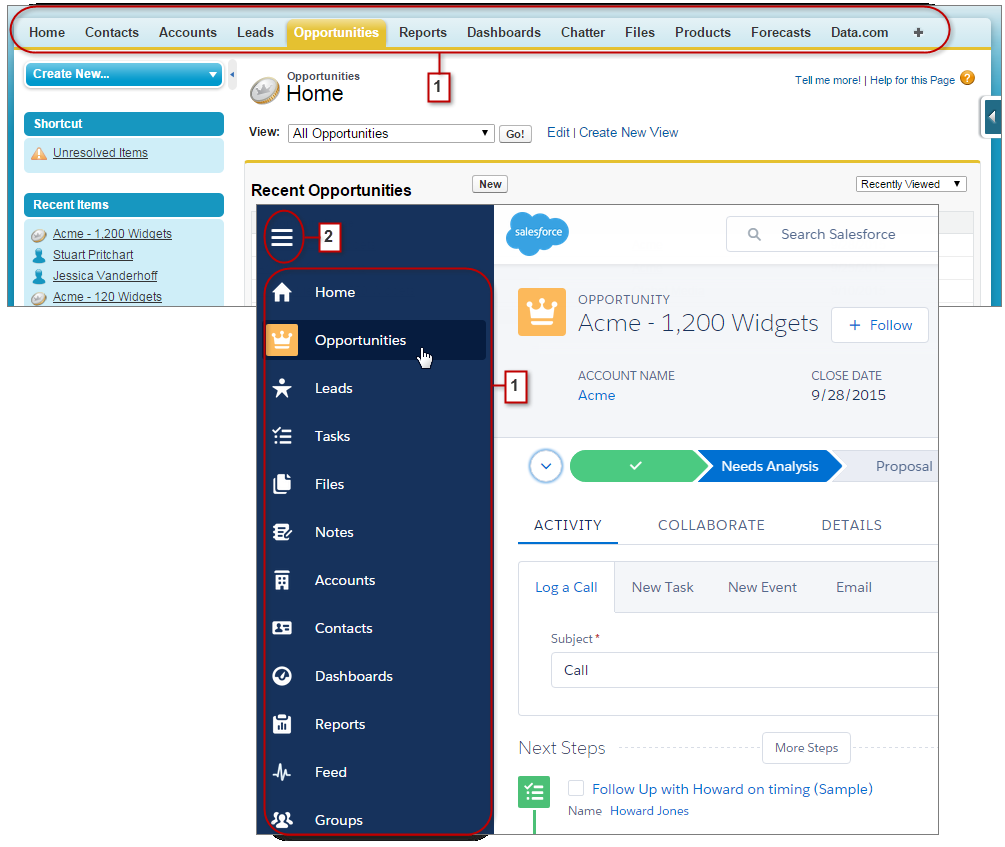This screenshot has width=1005, height=847.
Task: Click the orange help question mark icon
Action: point(967,78)
